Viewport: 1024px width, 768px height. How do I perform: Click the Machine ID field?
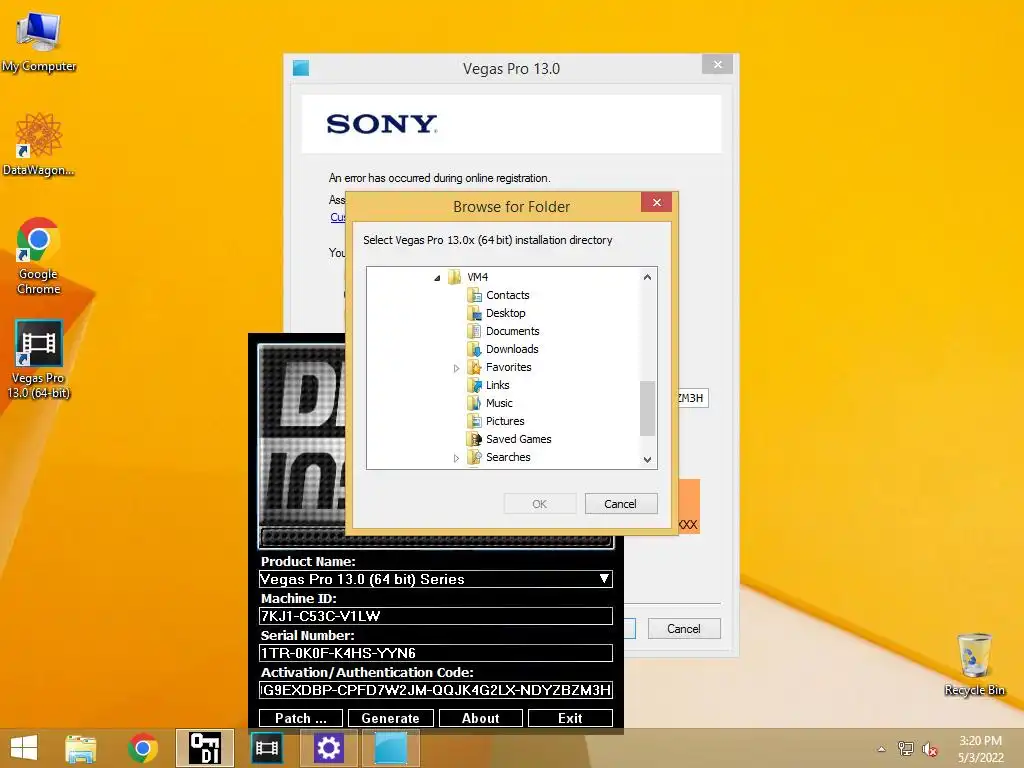tap(436, 616)
